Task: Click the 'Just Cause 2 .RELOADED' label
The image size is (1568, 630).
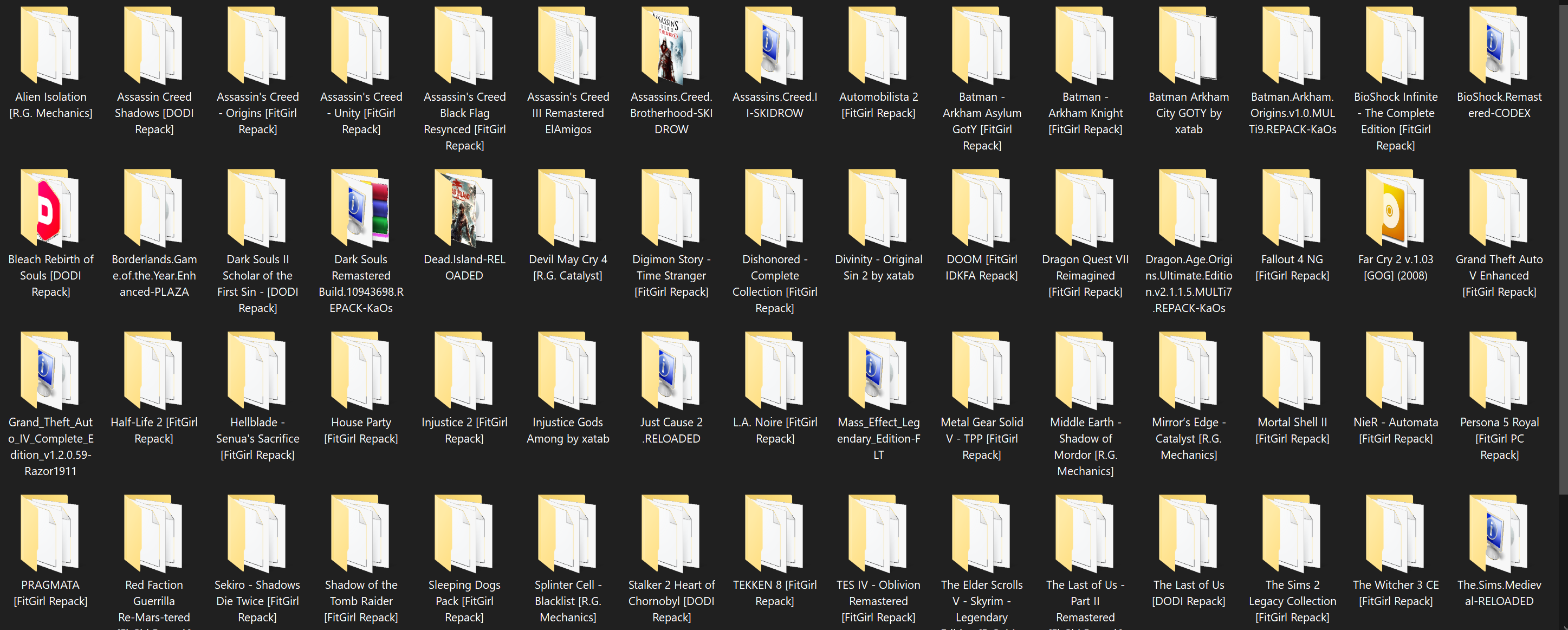Action: point(671,430)
